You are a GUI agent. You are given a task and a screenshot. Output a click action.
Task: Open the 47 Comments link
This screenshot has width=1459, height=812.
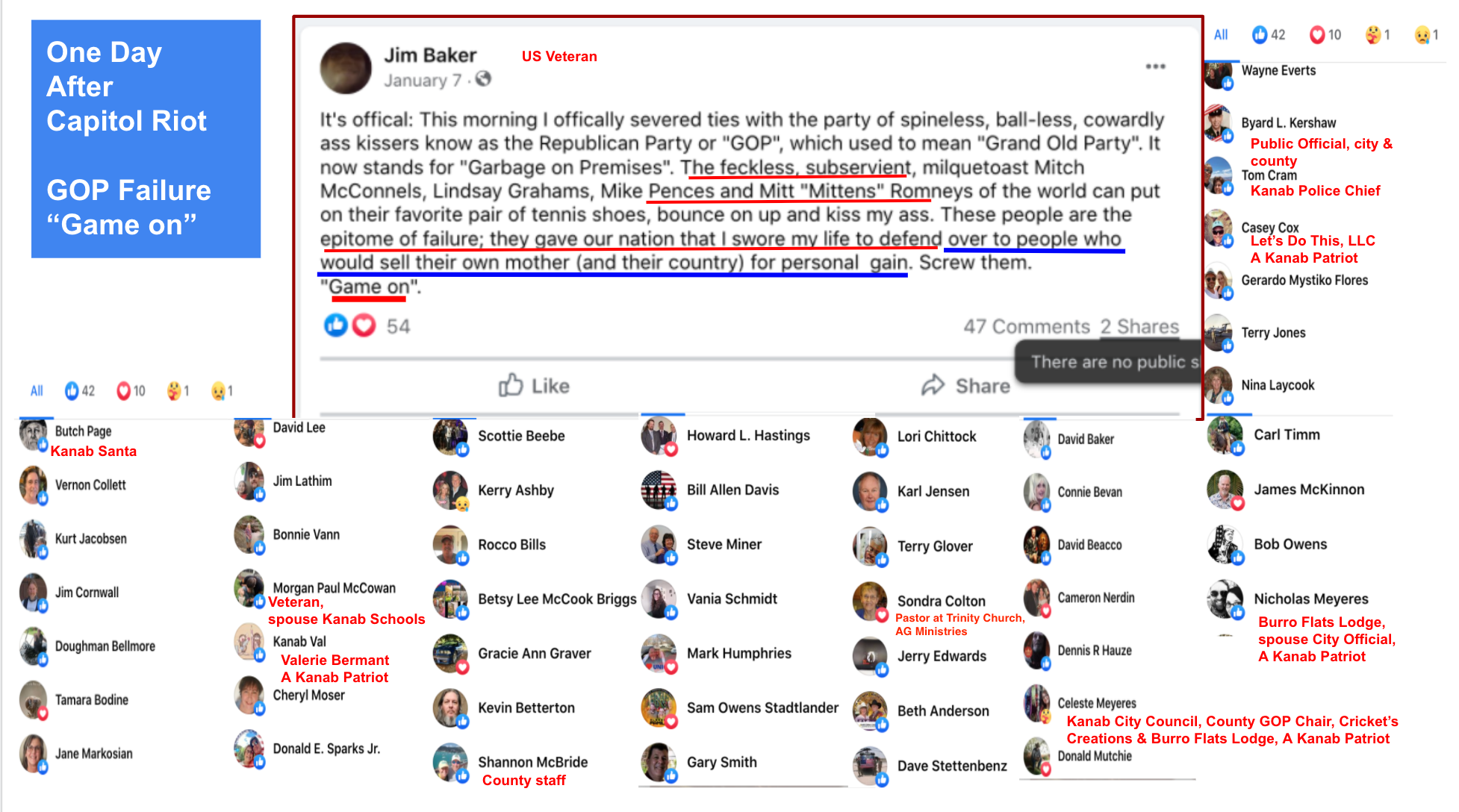click(1026, 326)
